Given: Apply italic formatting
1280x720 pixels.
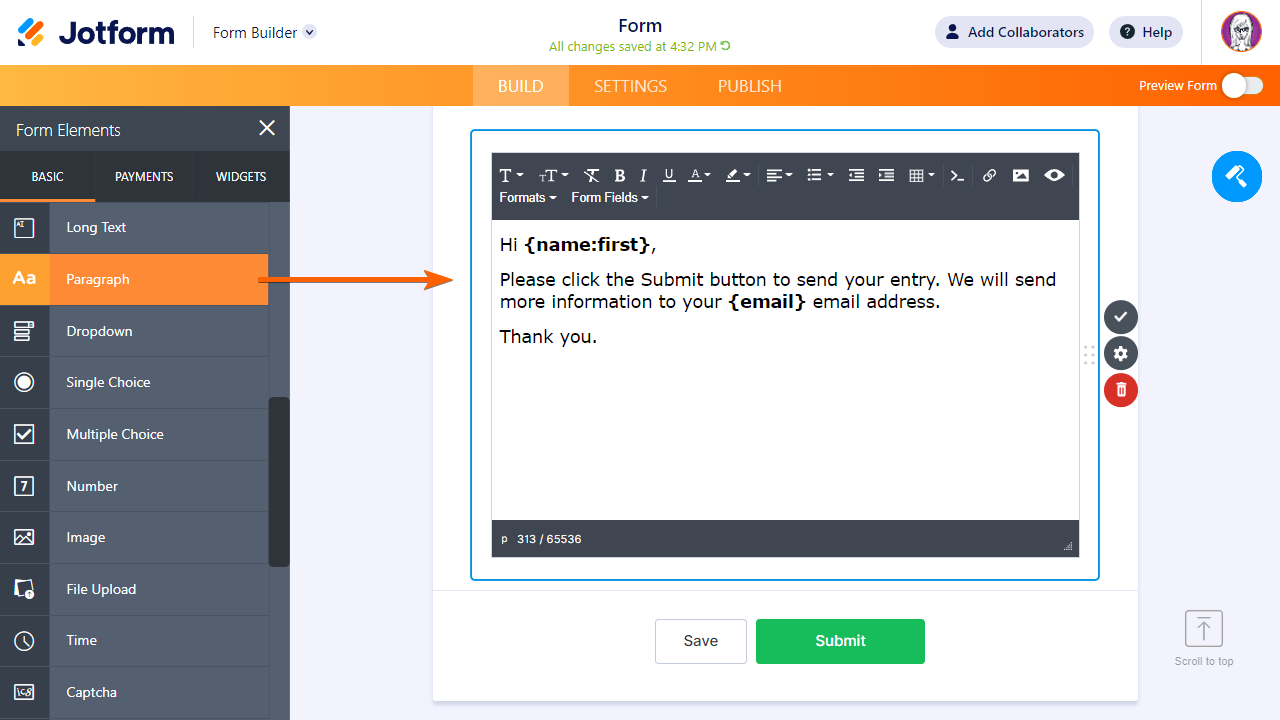Looking at the screenshot, I should pos(643,175).
